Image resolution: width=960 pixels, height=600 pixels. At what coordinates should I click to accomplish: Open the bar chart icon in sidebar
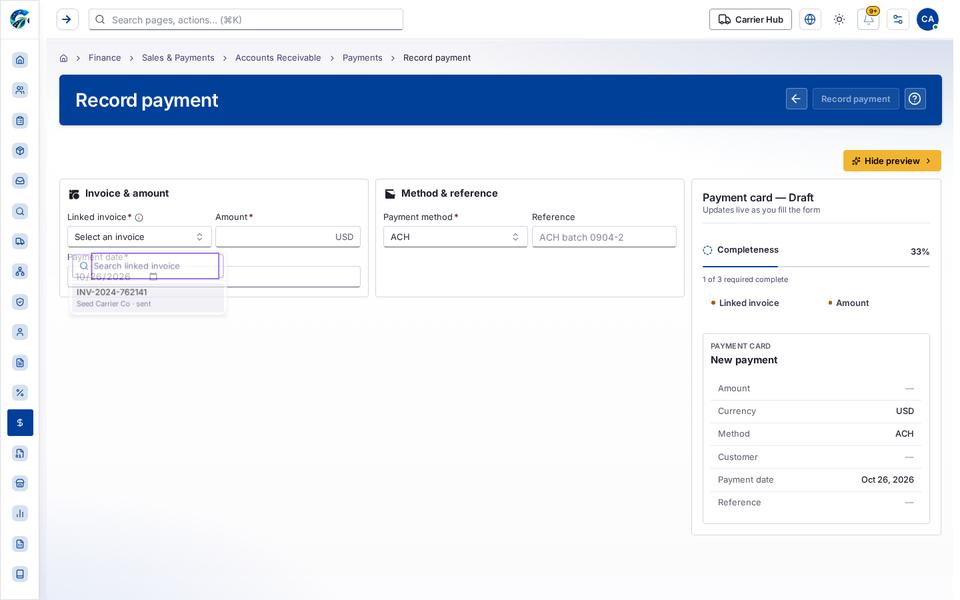pos(20,513)
